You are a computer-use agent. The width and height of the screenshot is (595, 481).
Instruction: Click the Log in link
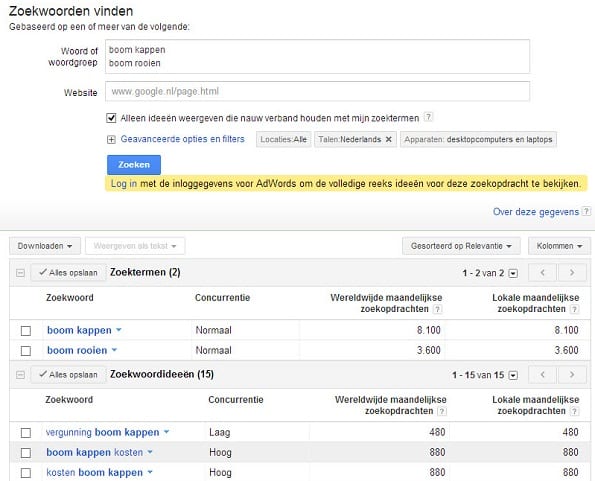point(124,184)
